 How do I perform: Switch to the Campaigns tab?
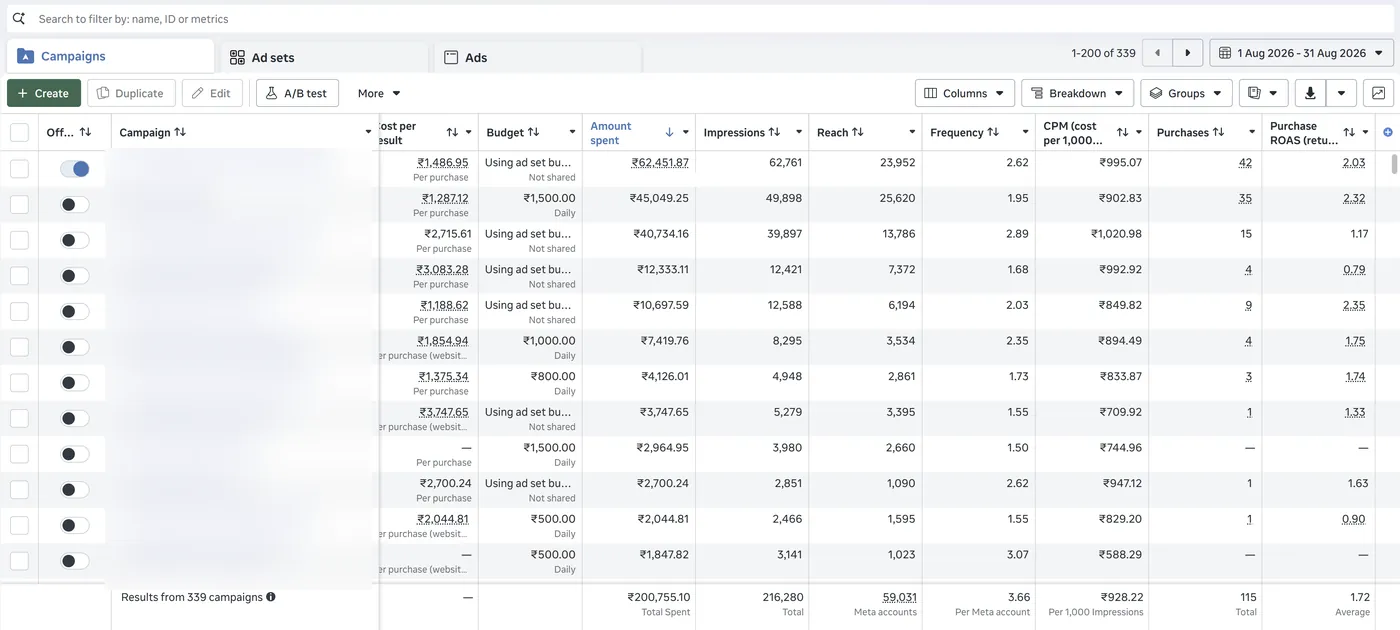(110, 57)
